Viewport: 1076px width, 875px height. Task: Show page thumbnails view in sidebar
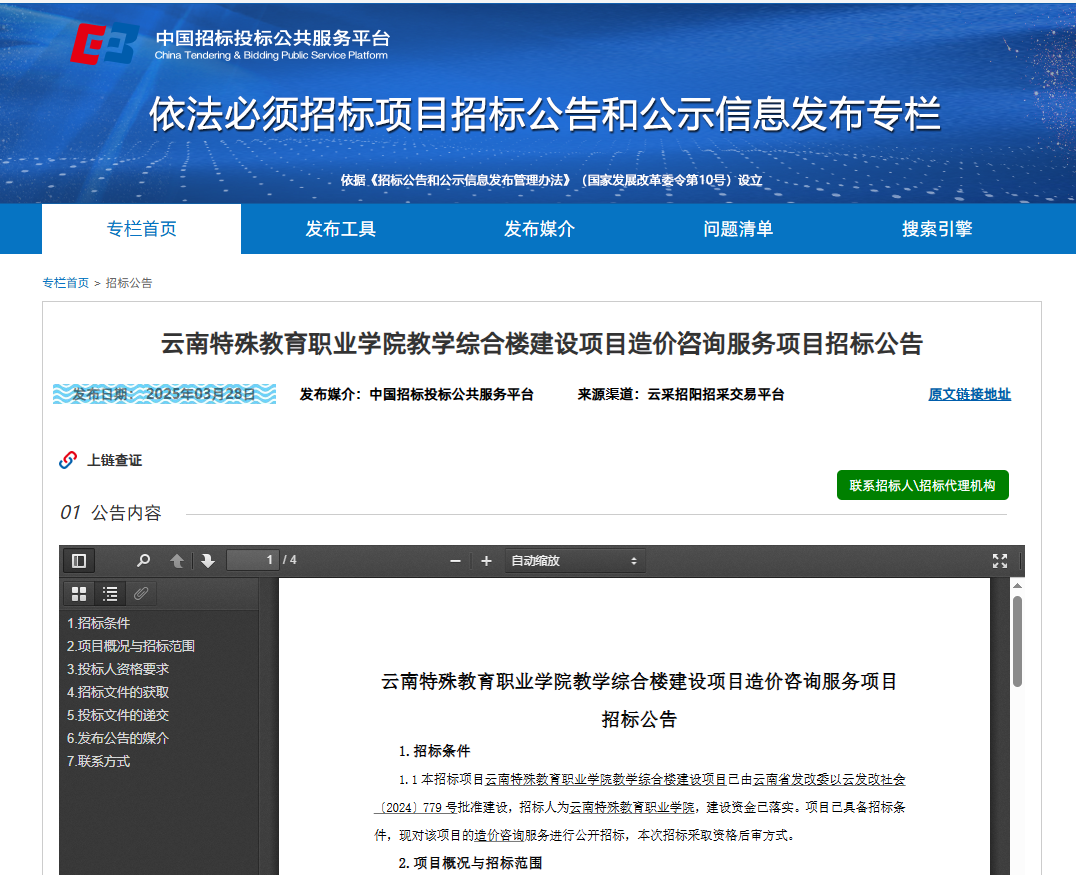coord(79,594)
